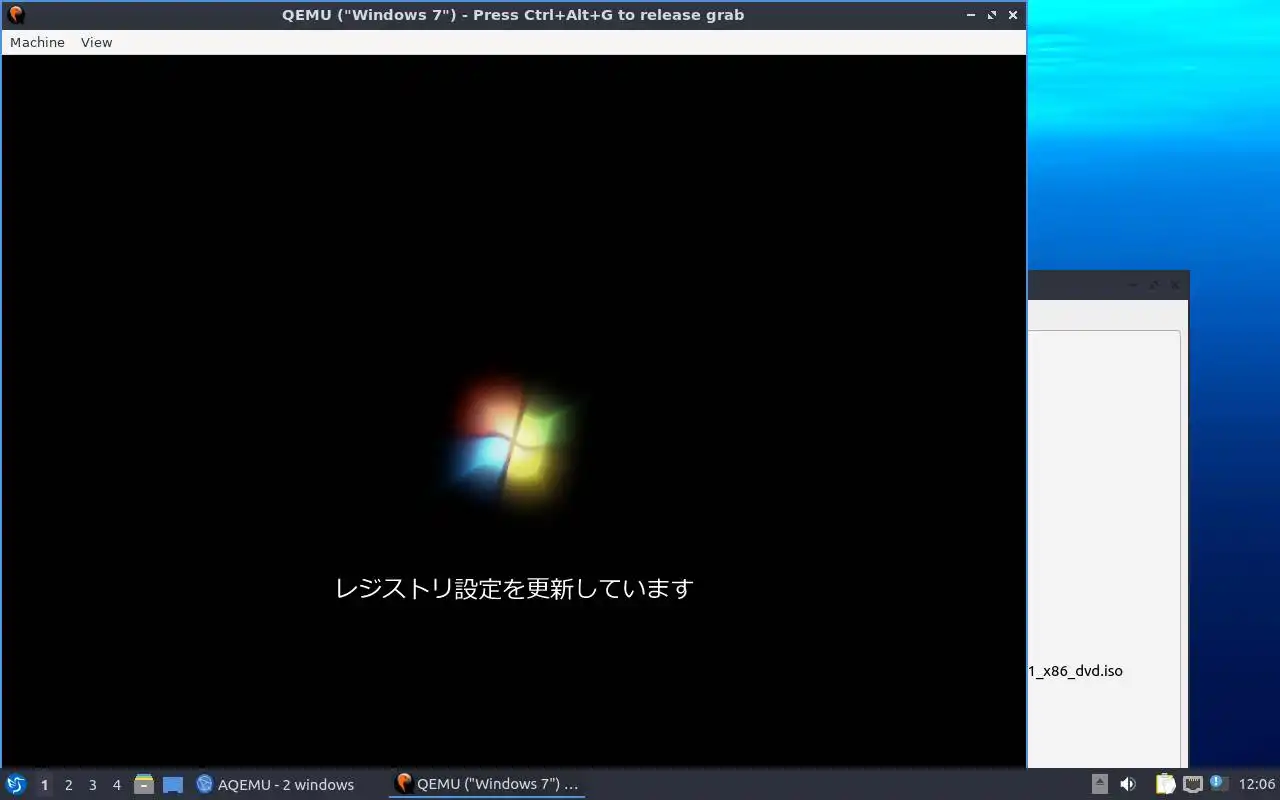Click the show desktop icon in taskbar
1280x800 pixels.
(173, 784)
